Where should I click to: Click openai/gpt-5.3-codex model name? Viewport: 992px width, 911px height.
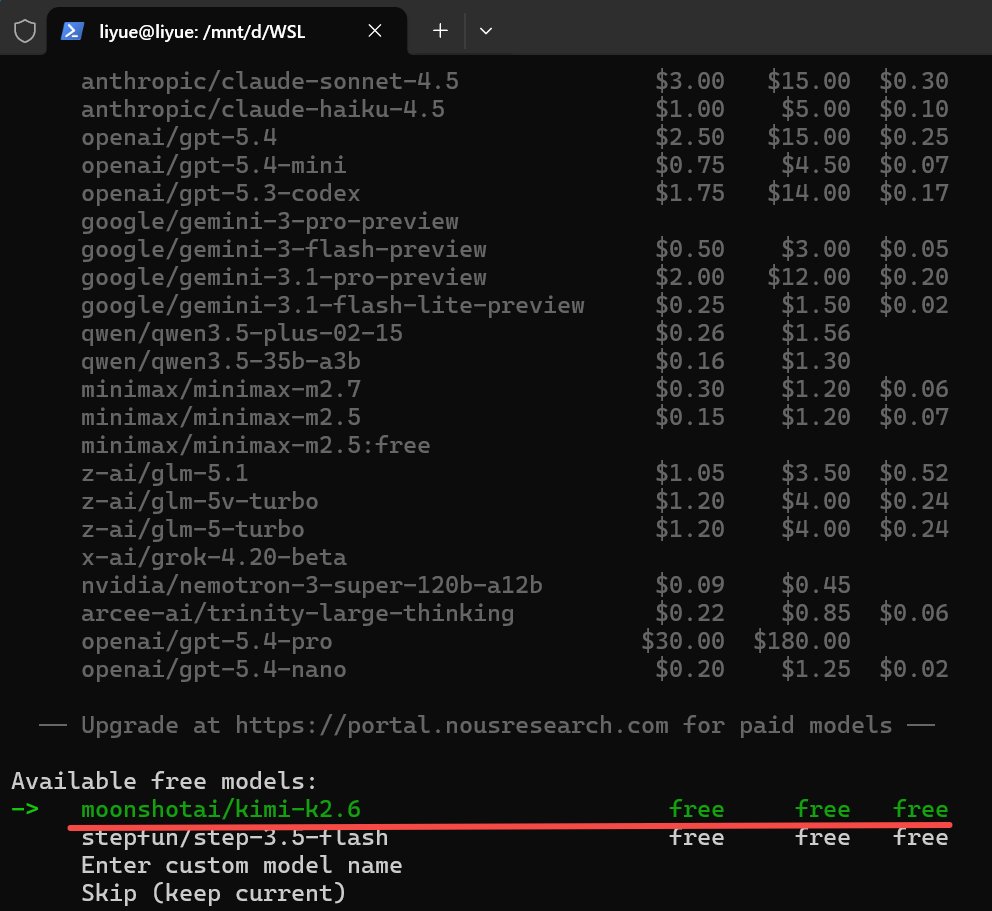coord(221,193)
